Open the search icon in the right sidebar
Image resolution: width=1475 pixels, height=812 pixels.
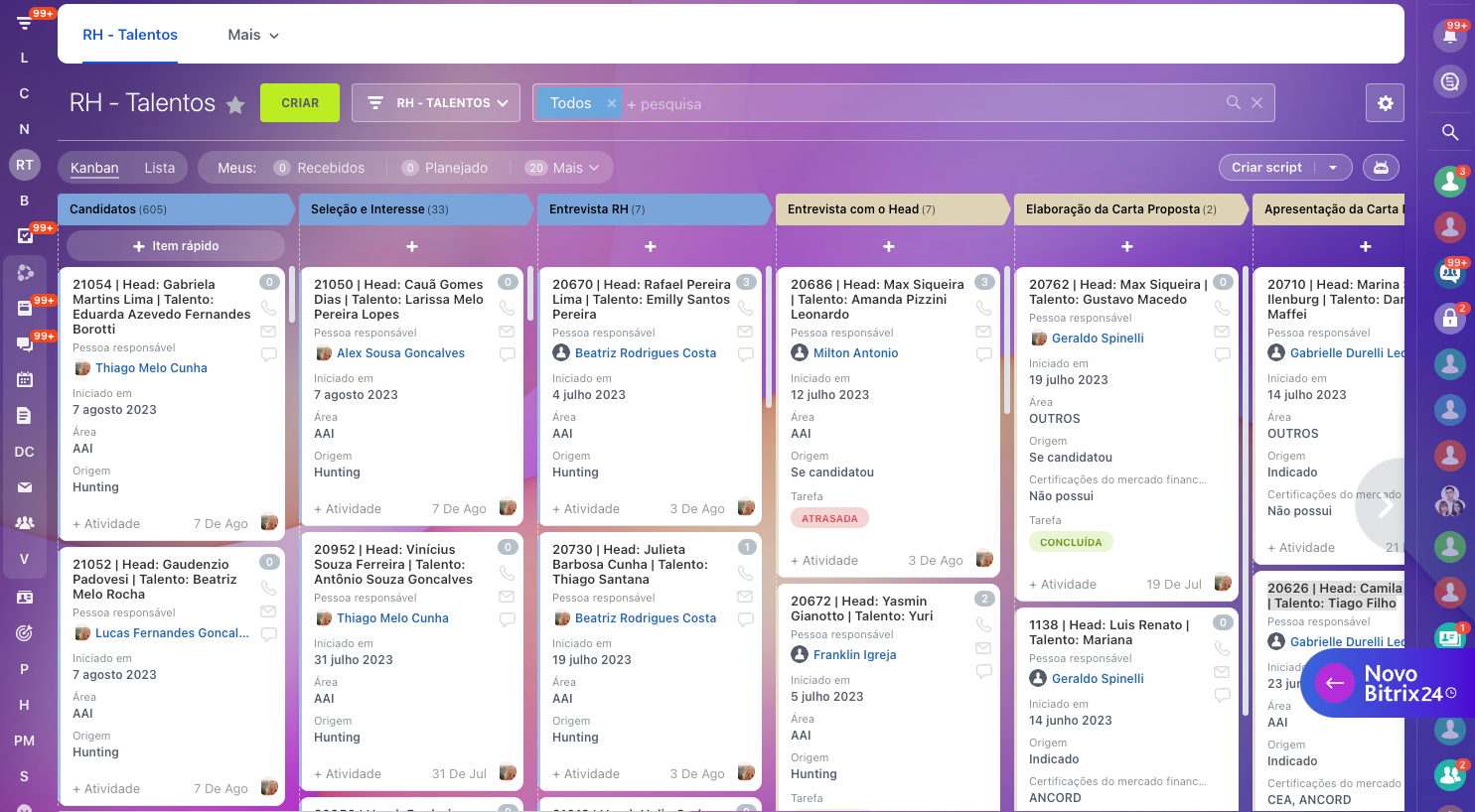pos(1449,132)
